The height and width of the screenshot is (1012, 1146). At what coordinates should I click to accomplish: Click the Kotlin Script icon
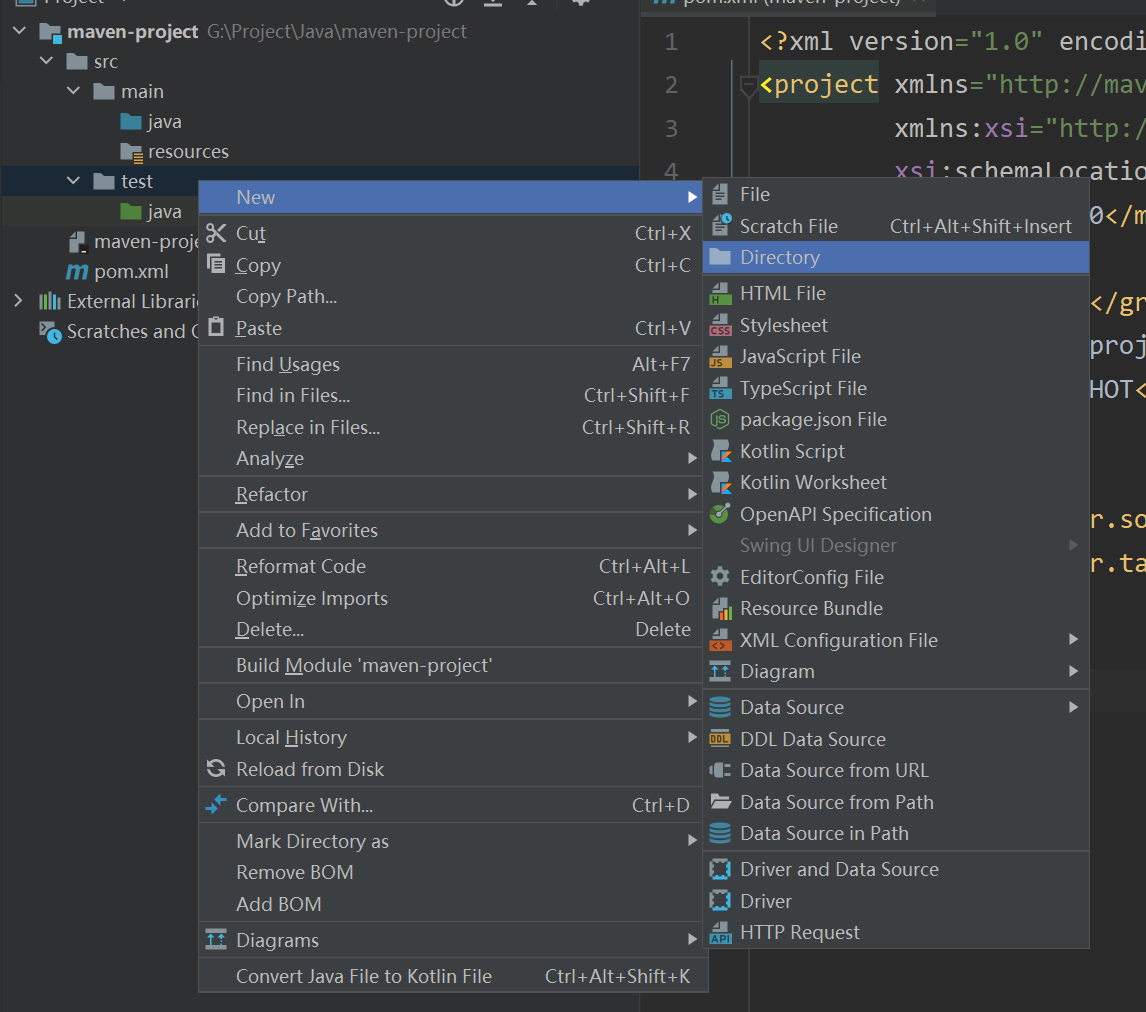coord(721,451)
